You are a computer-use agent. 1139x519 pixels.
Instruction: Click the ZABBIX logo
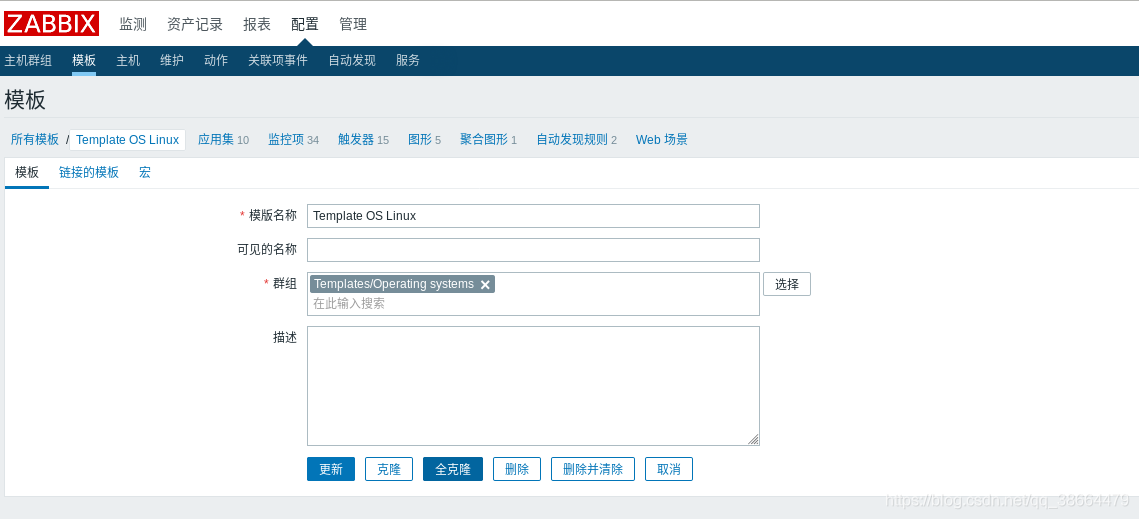tap(52, 23)
